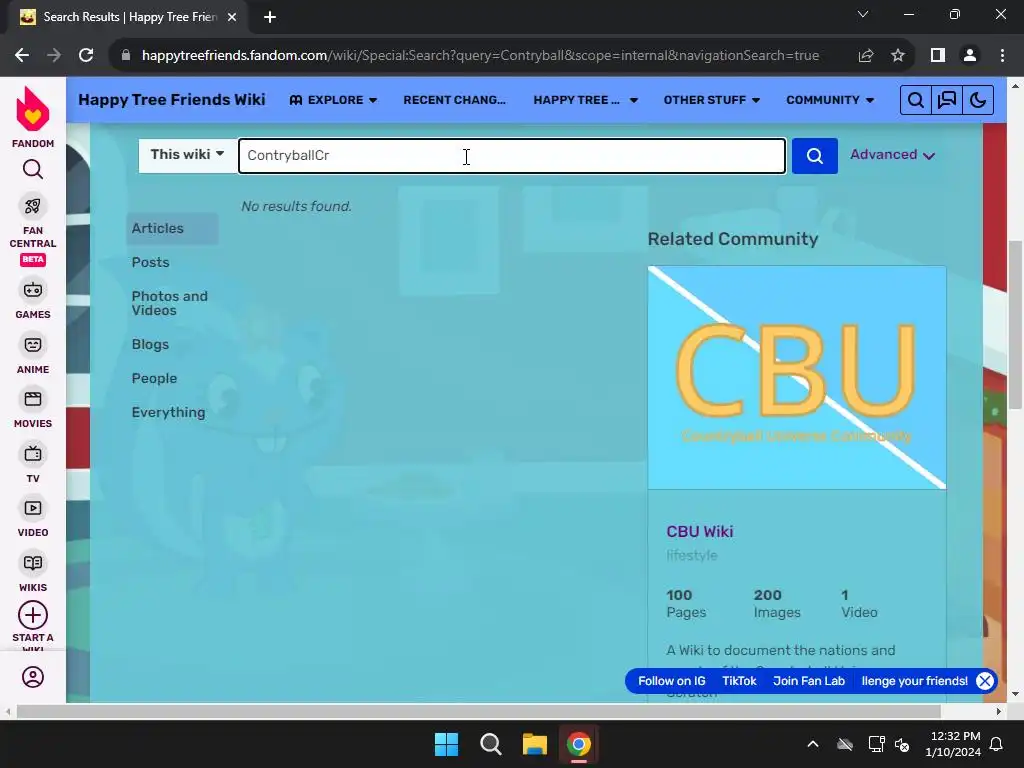Expand the Happy Tree... menu
The height and width of the screenshot is (768, 1024).
tap(585, 100)
